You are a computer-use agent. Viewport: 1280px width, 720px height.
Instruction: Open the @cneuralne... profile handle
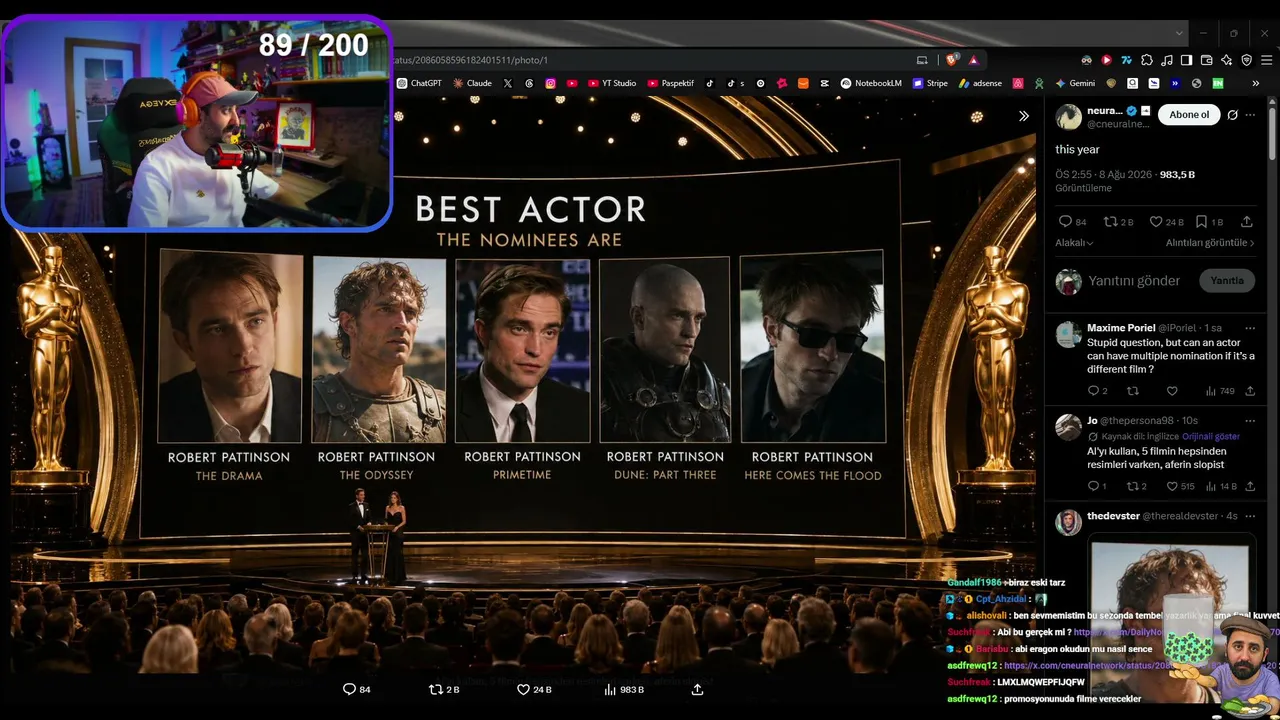1118,124
